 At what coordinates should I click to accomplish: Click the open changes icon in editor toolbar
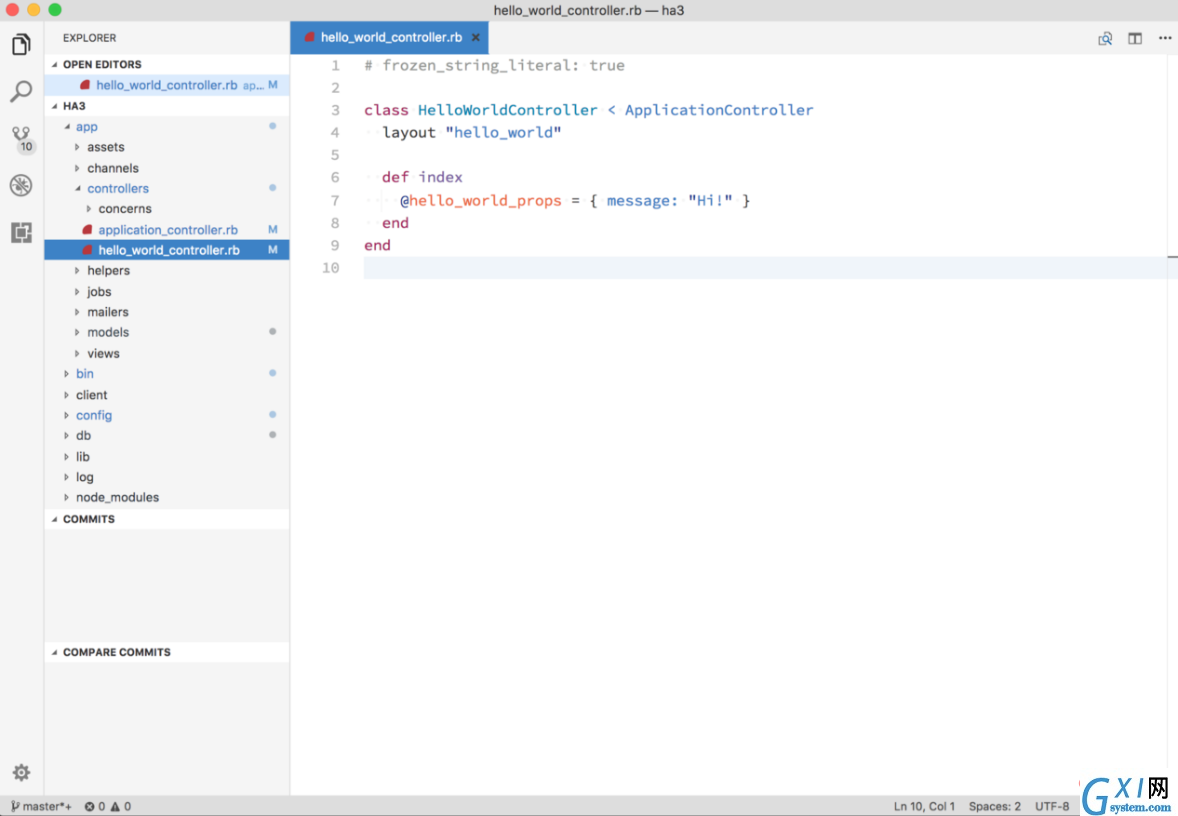tap(1104, 38)
